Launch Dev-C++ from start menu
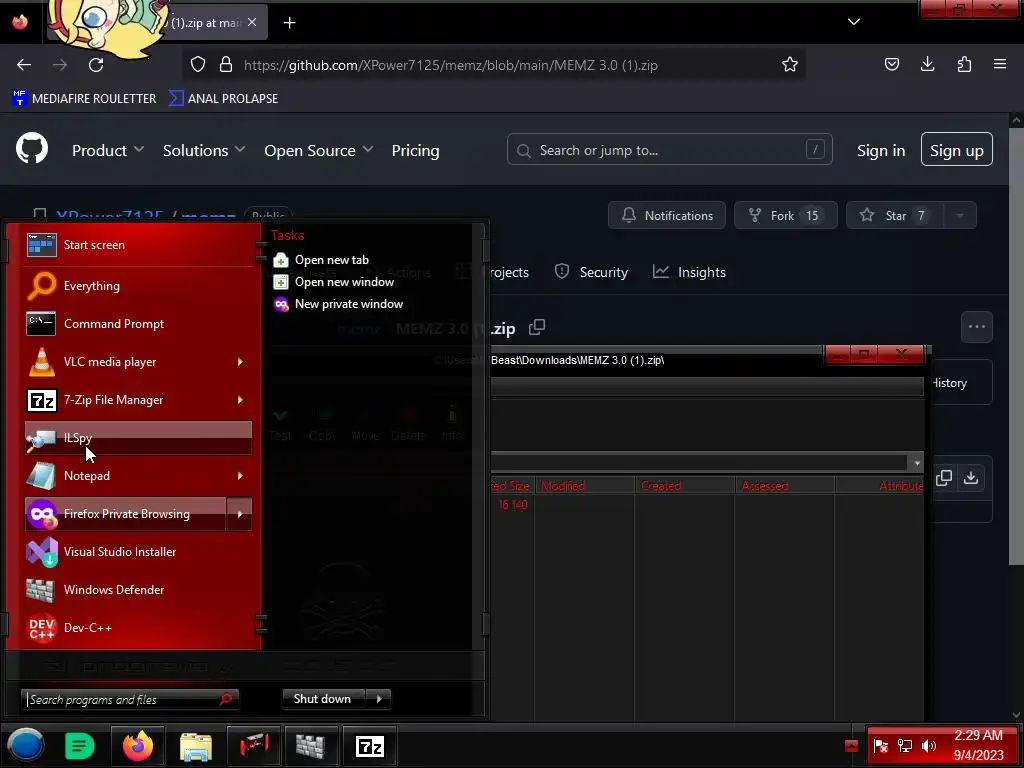This screenshot has height=768, width=1024. pos(138,628)
